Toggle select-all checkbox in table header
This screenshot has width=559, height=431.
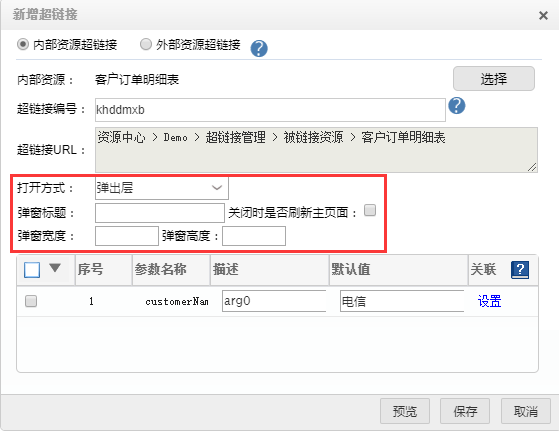32,270
